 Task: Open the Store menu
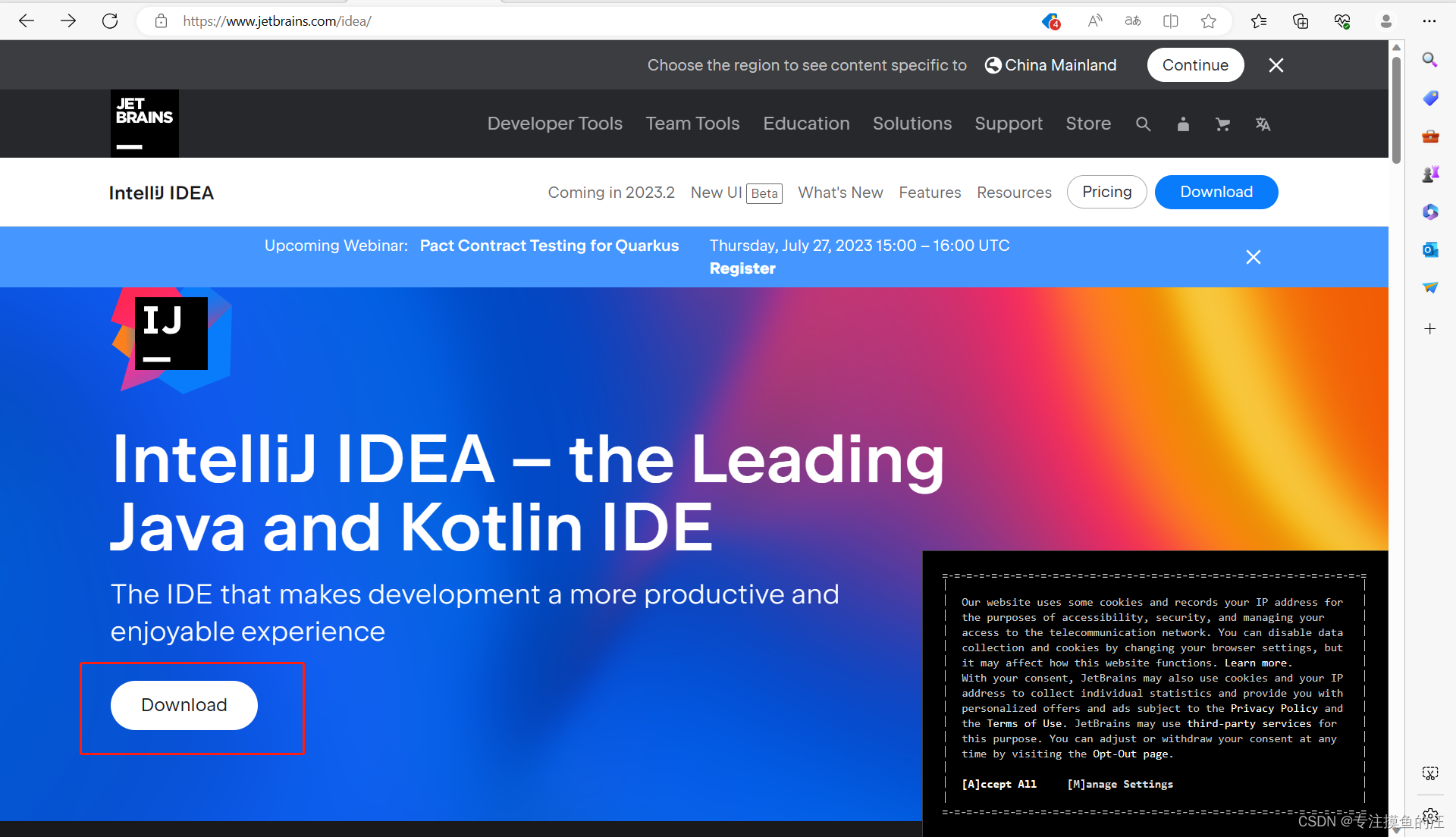click(1088, 124)
